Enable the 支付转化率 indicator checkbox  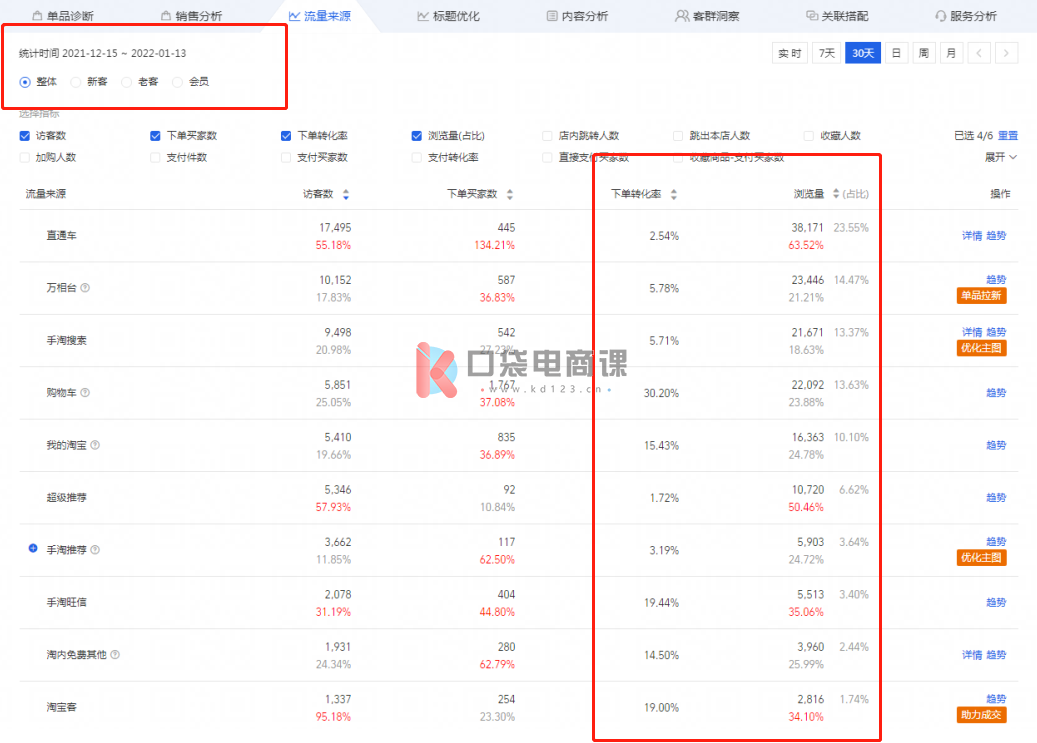point(417,157)
